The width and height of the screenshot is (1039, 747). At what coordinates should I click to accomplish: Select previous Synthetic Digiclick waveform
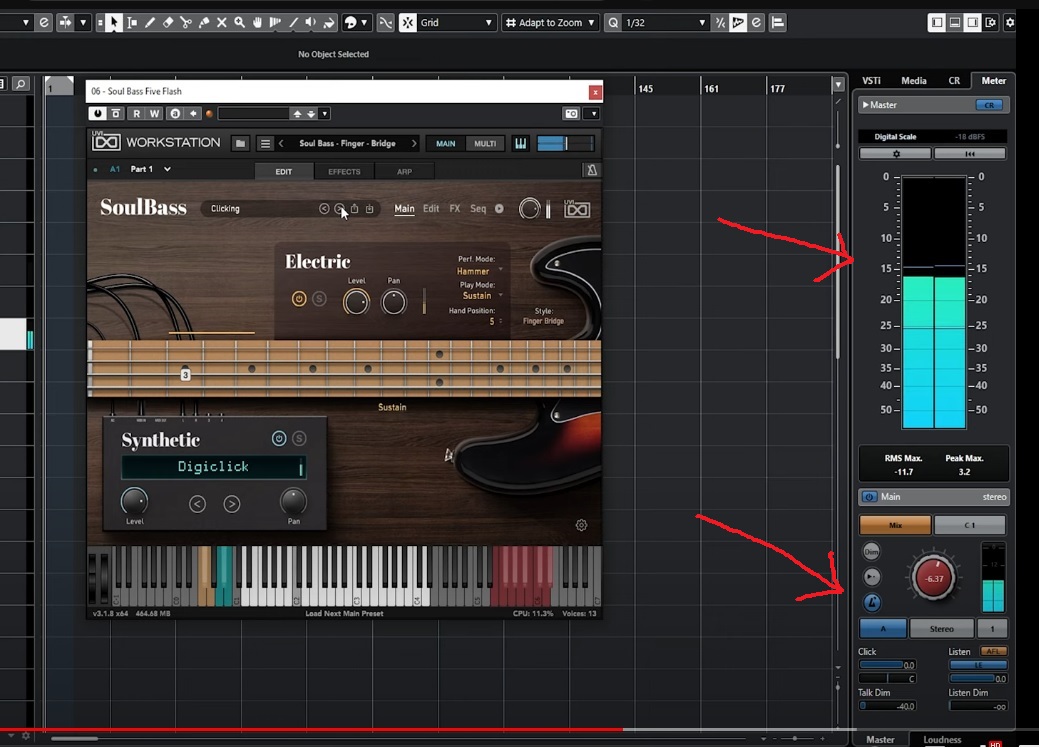tap(197, 504)
